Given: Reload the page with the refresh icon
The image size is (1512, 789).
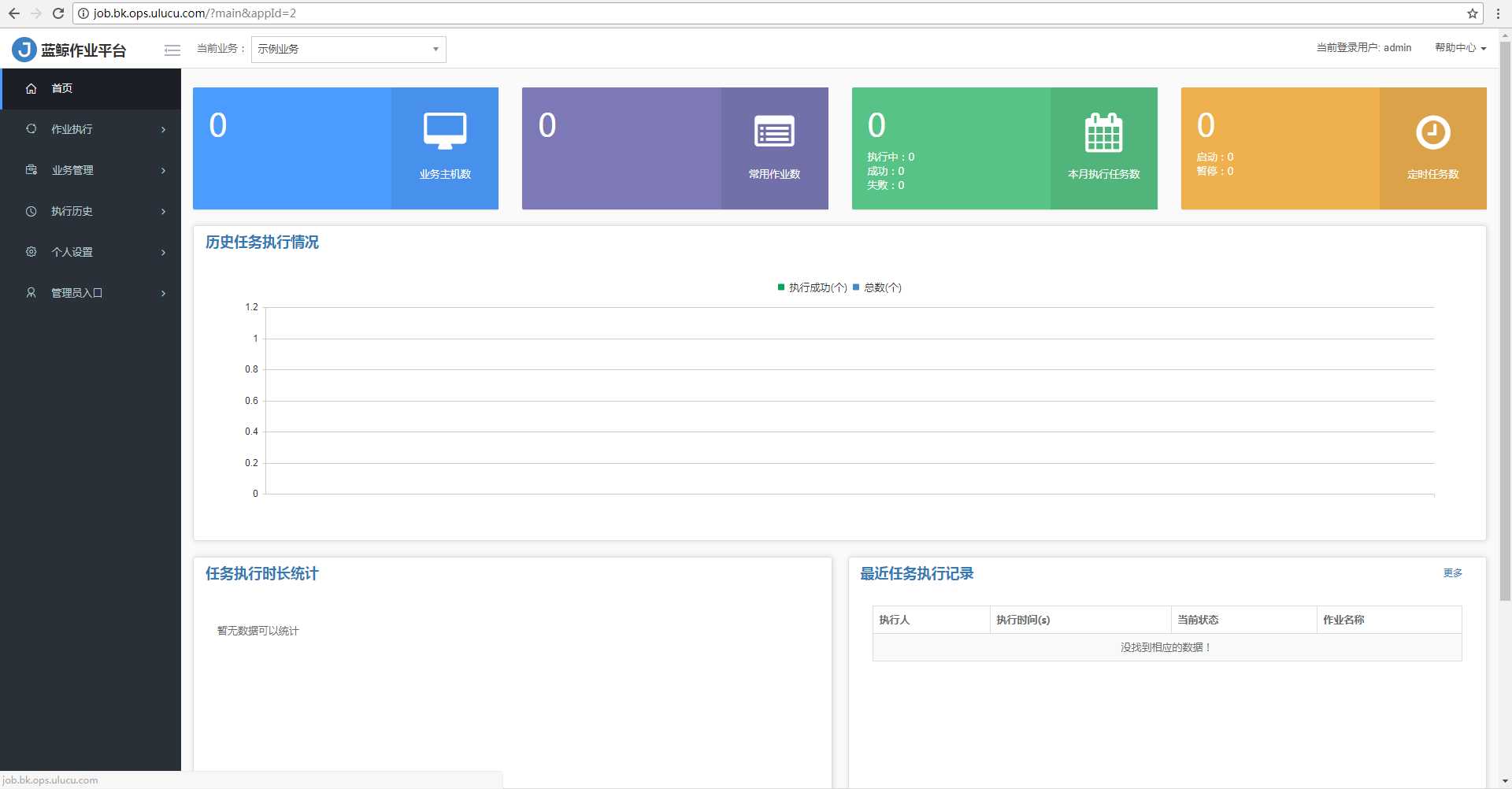Looking at the screenshot, I should point(58,13).
